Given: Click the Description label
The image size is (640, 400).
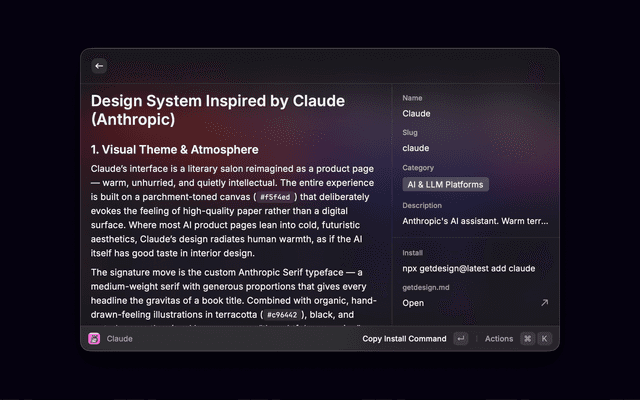Looking at the screenshot, I should (422, 206).
